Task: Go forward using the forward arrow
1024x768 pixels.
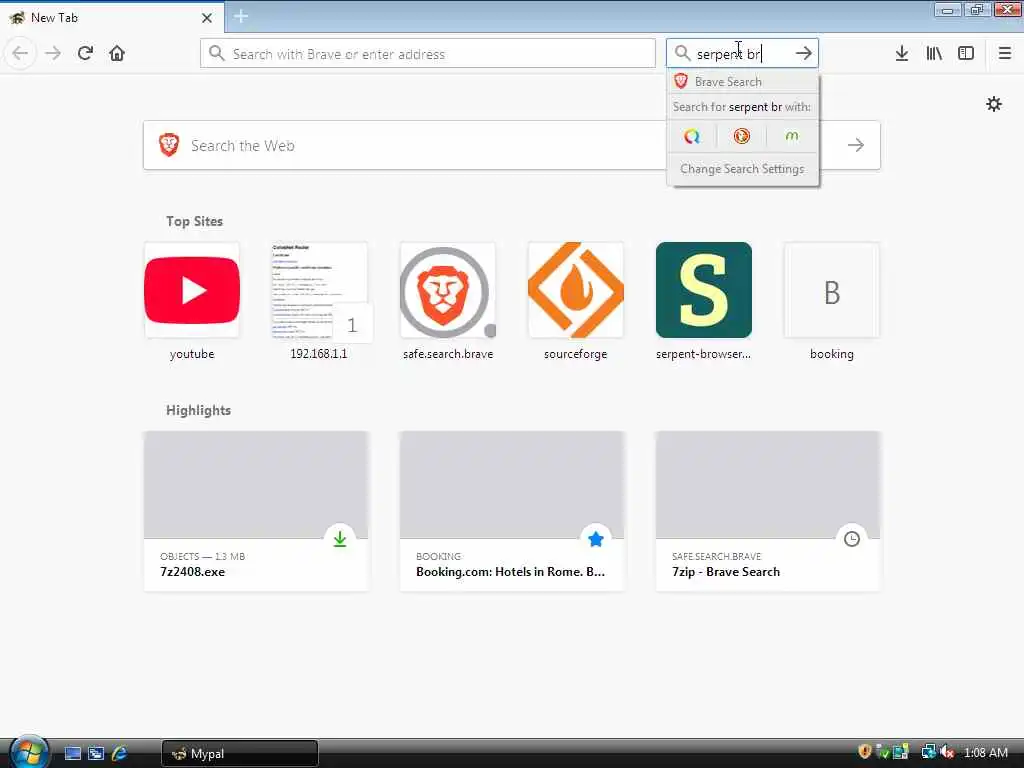Action: (53, 53)
